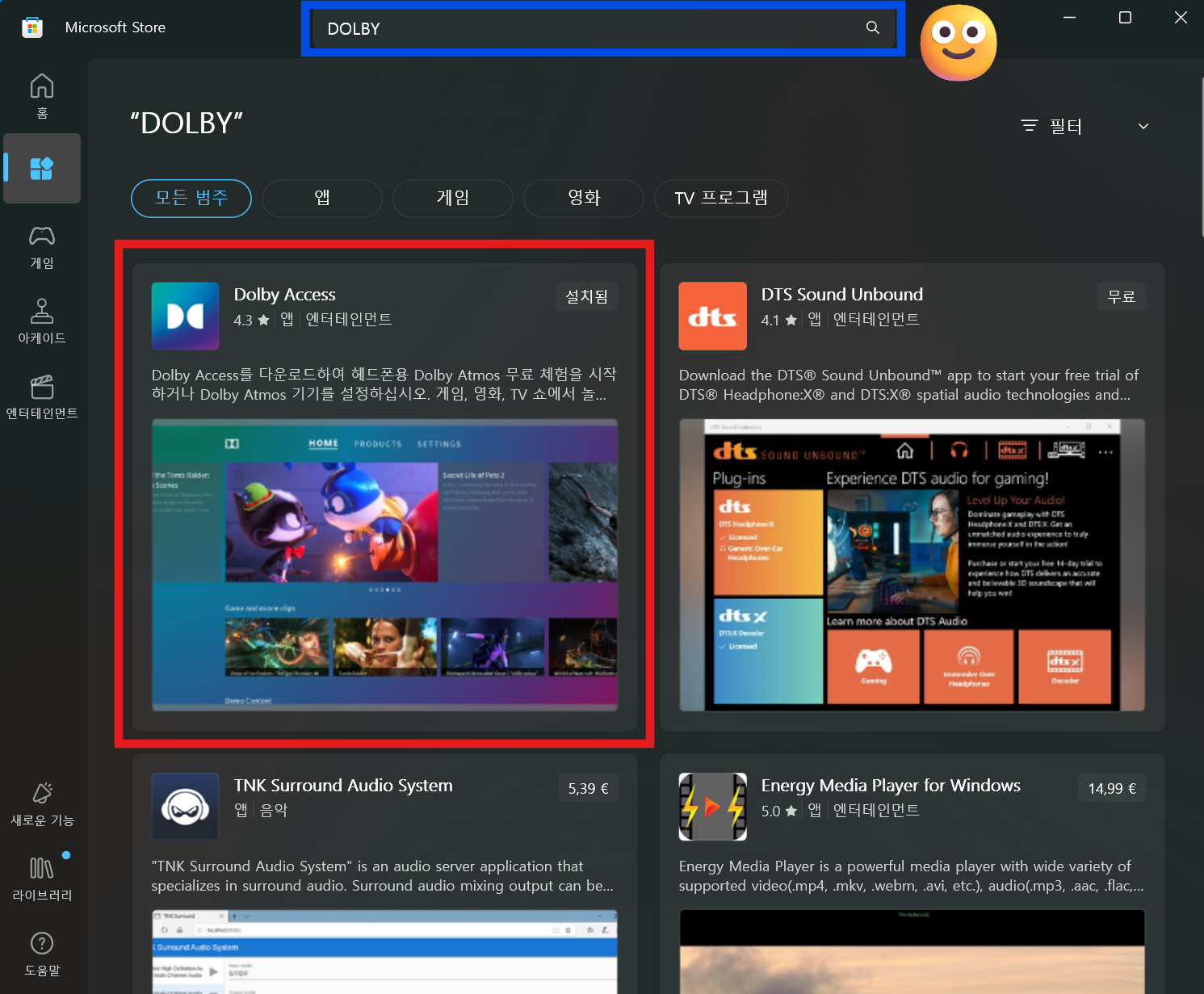Select the Apps sidebar icon
The height and width of the screenshot is (994, 1204).
pyautogui.click(x=42, y=168)
